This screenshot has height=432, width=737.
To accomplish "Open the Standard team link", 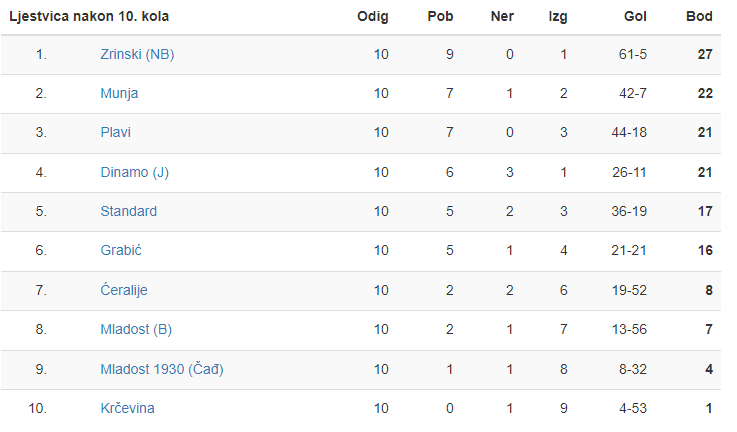I will (128, 211).
